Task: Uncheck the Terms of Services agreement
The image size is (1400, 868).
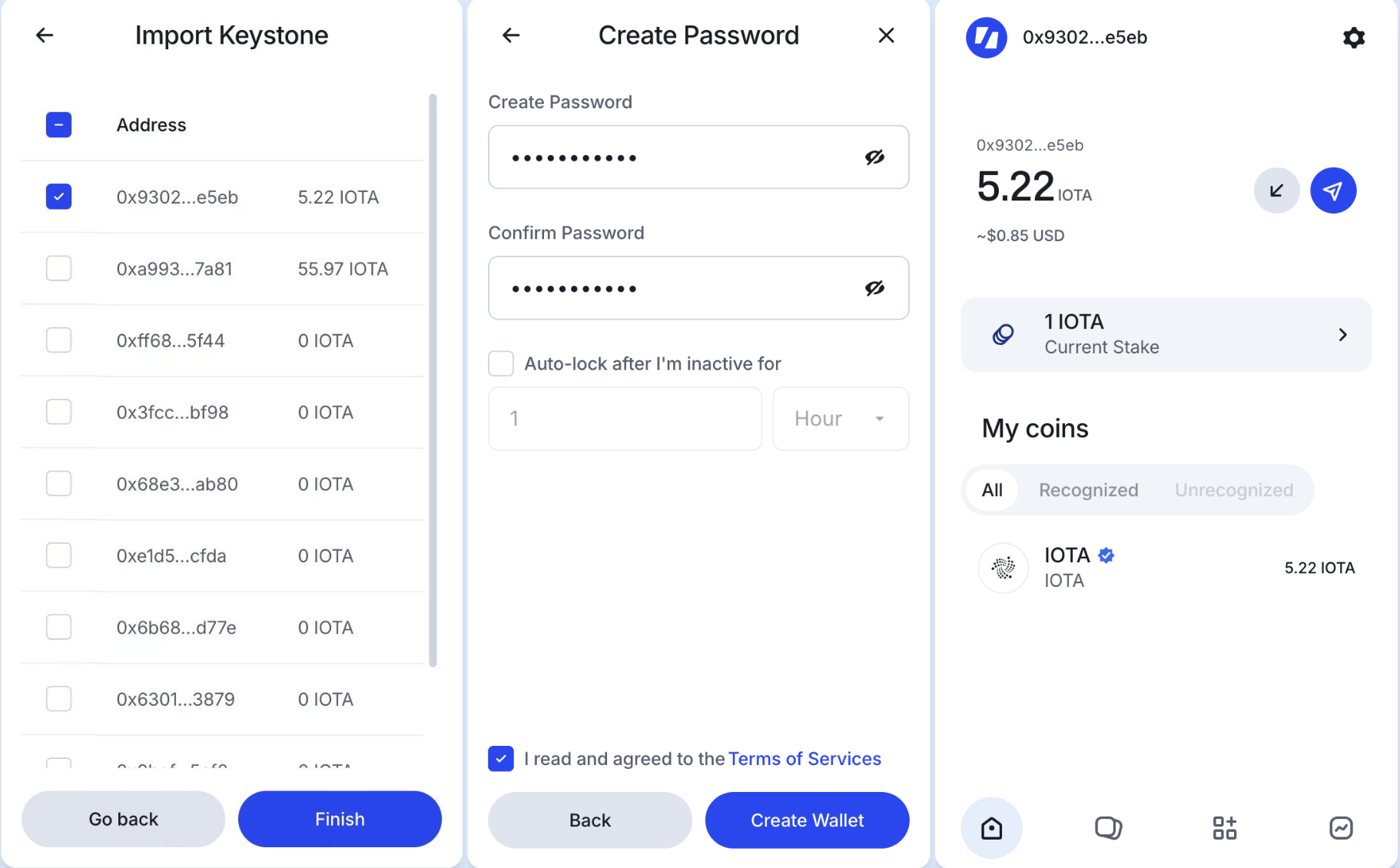Action: [x=501, y=759]
